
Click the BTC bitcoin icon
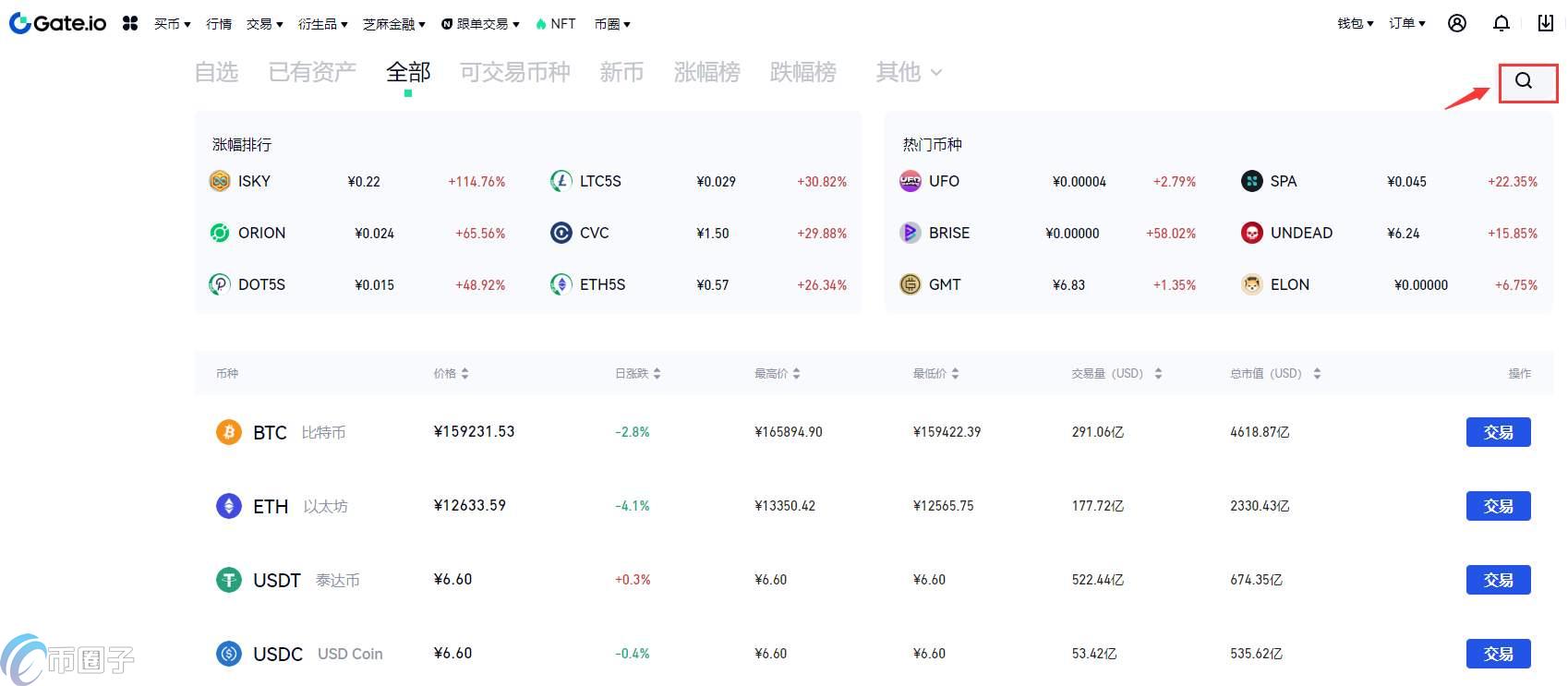(229, 432)
